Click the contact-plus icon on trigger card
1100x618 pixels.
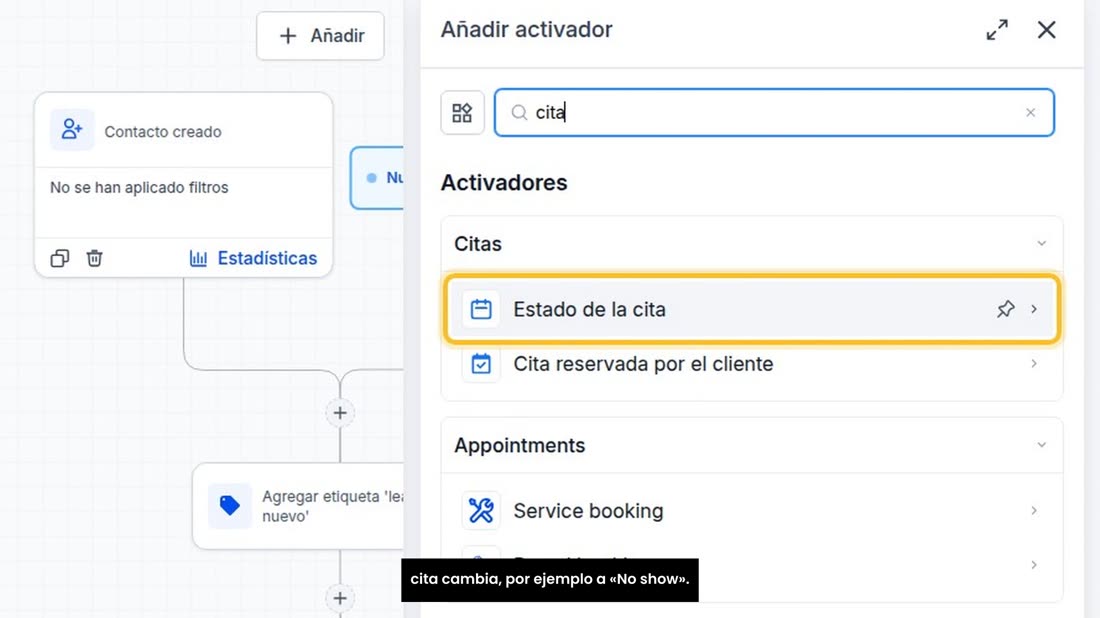(x=72, y=130)
